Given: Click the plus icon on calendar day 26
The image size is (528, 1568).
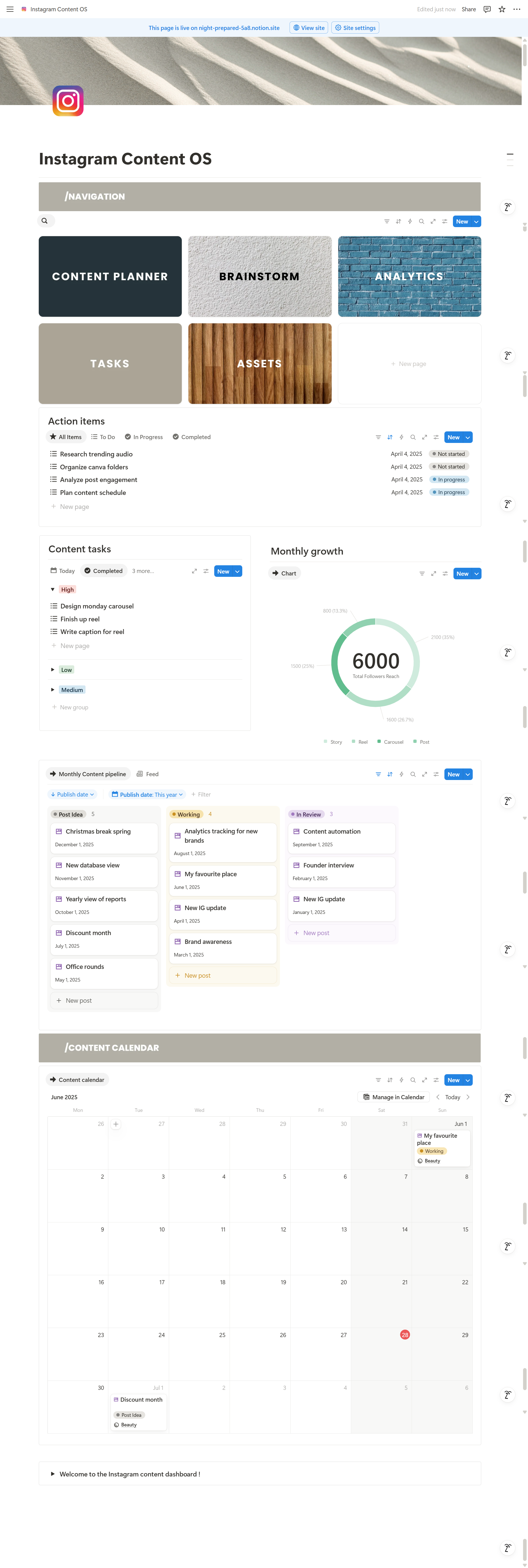Looking at the screenshot, I should [116, 1124].
